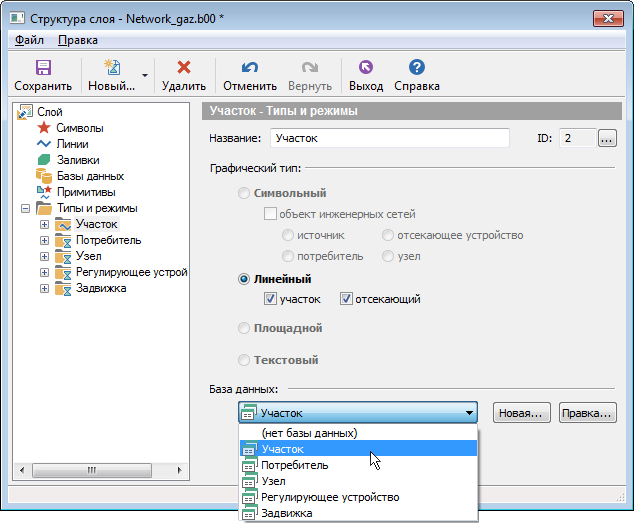
Task: Open Базы данных item in tree
Action: 44,176
